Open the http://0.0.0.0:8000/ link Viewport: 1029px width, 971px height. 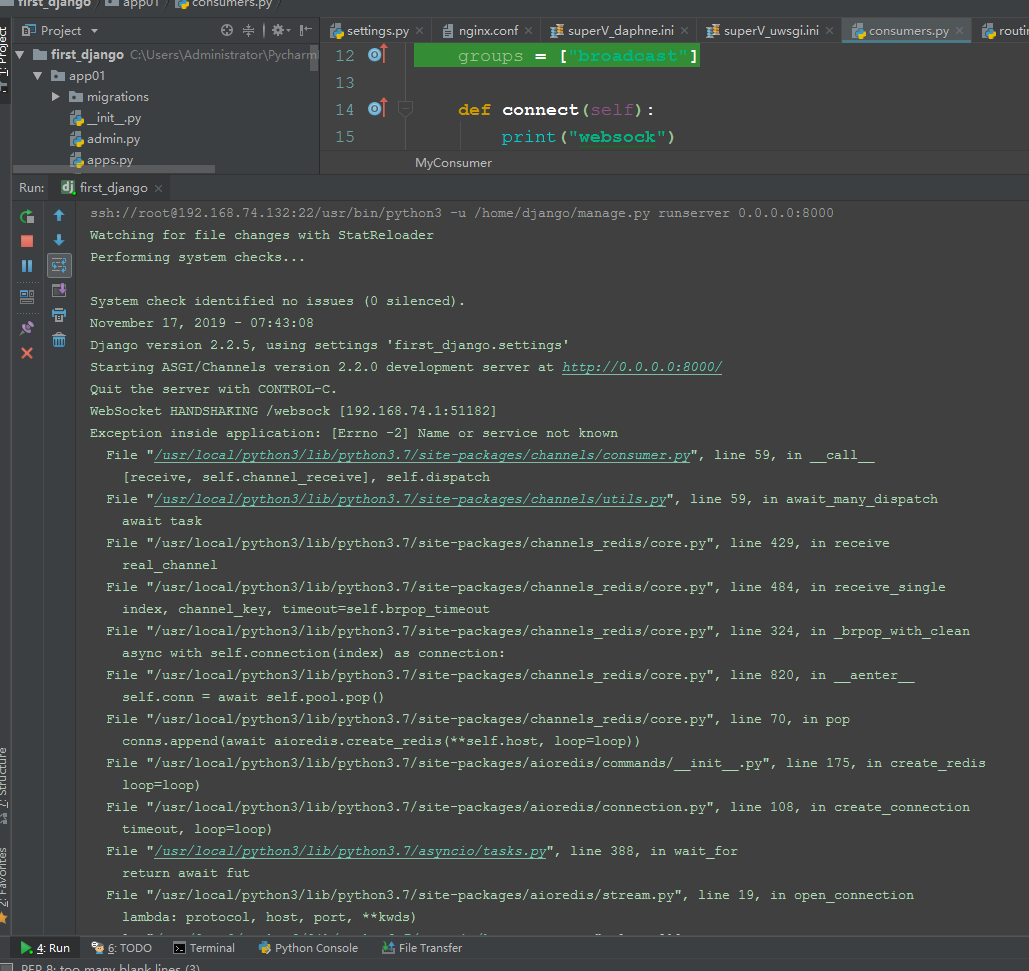pos(641,367)
